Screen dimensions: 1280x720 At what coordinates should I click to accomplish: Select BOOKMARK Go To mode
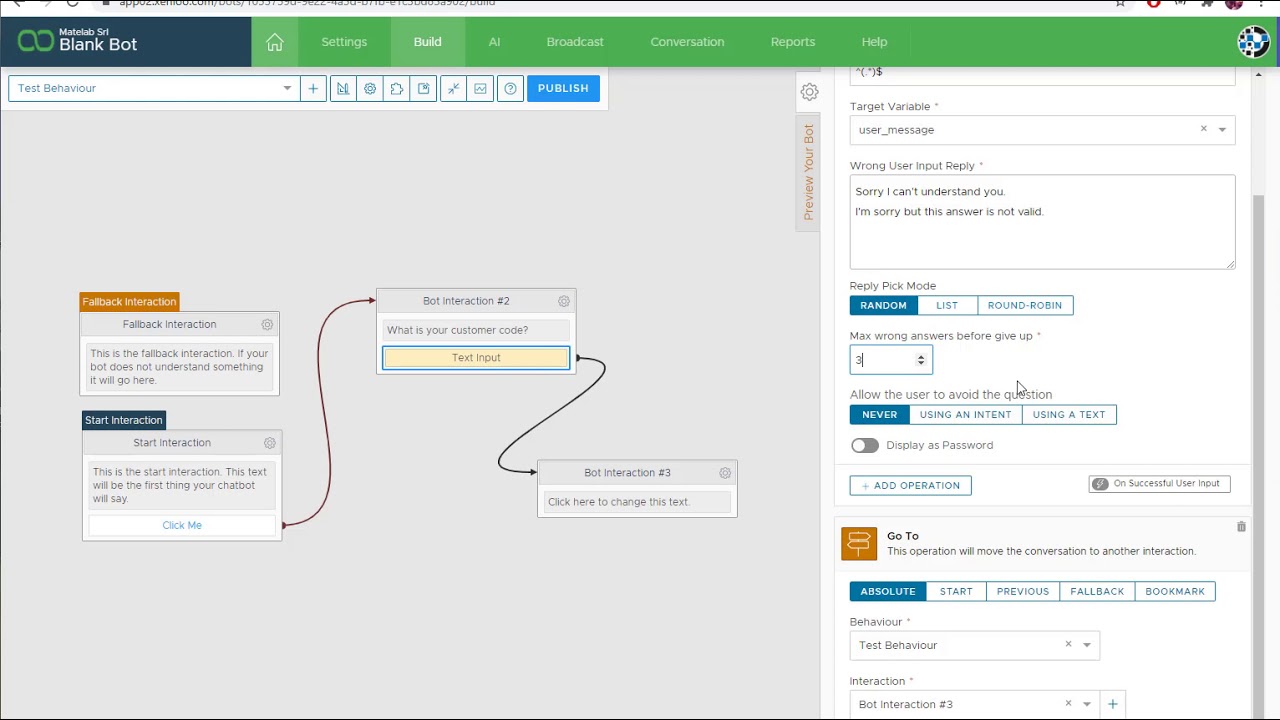point(1175,591)
